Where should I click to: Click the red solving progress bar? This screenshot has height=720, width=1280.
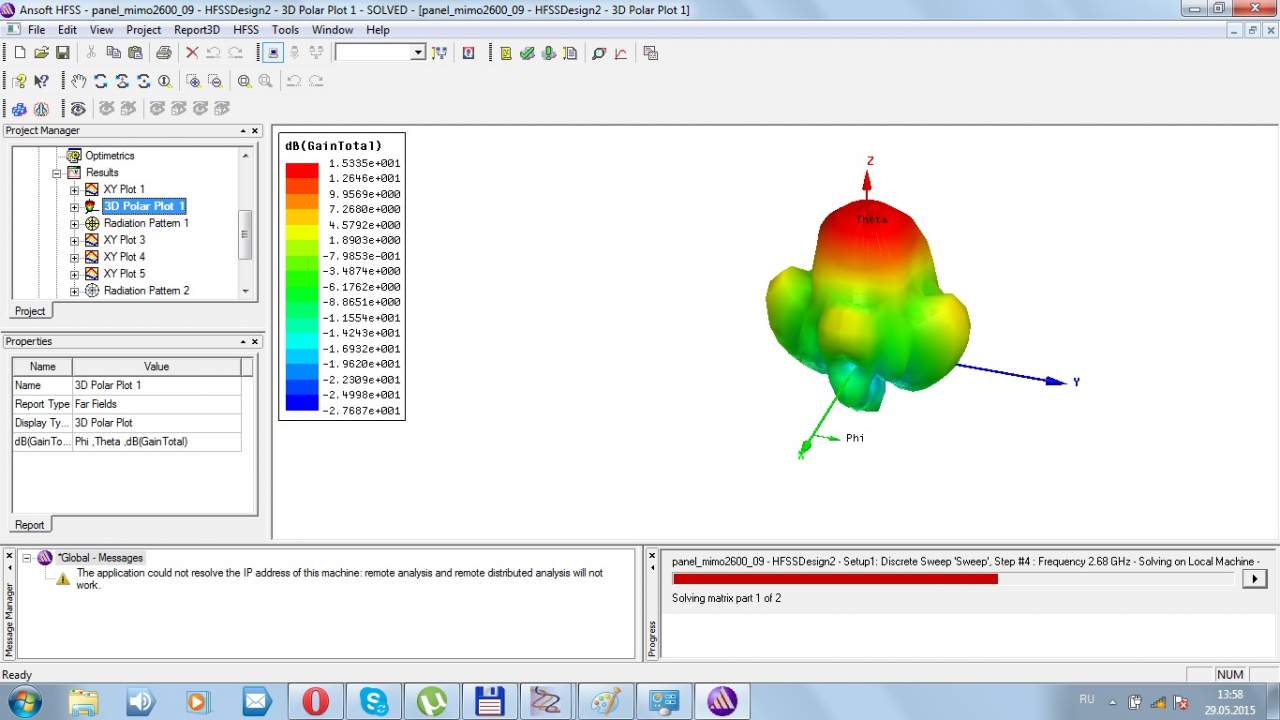835,579
